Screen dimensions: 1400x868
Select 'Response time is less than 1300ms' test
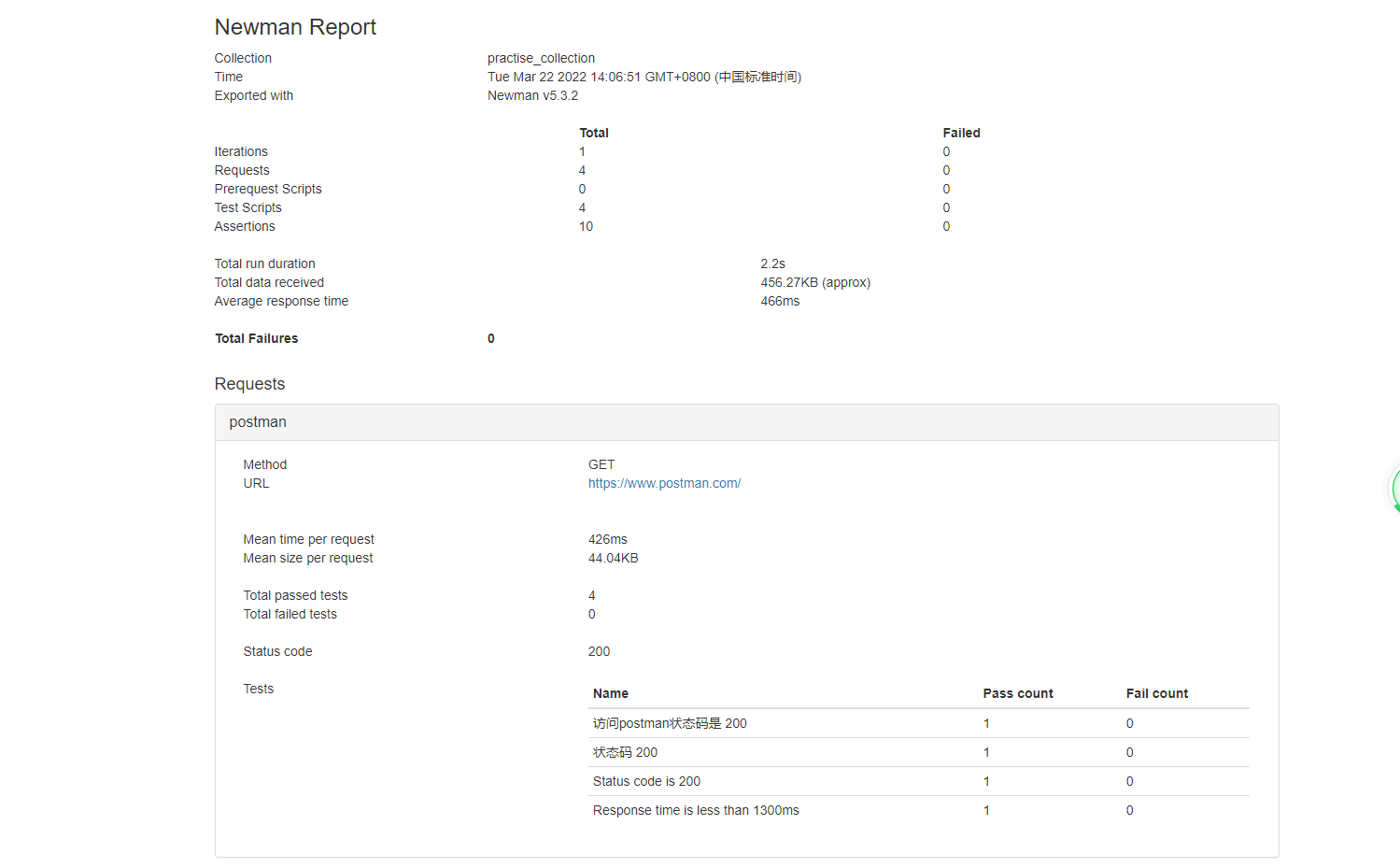click(x=696, y=810)
